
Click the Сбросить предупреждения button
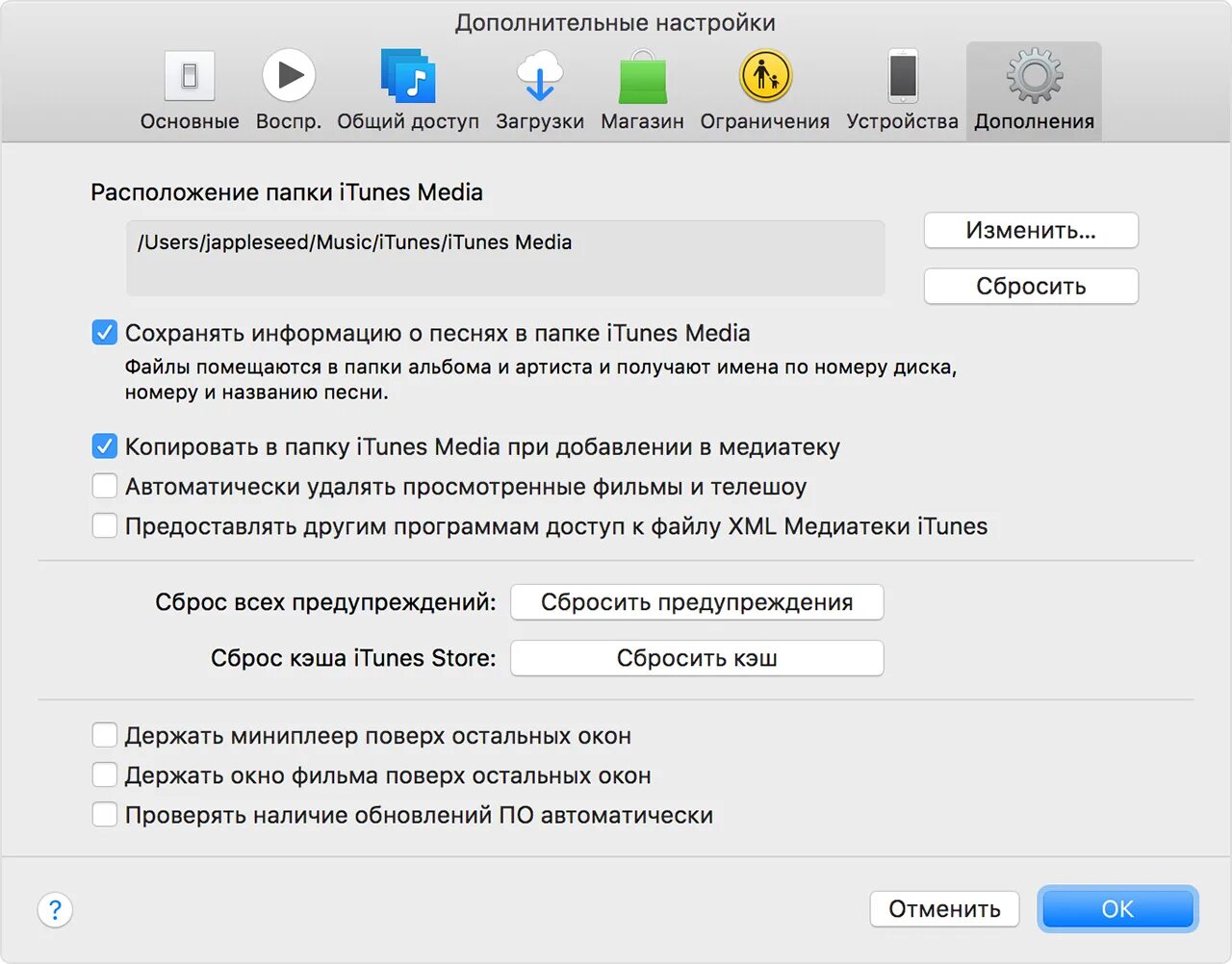click(x=697, y=602)
